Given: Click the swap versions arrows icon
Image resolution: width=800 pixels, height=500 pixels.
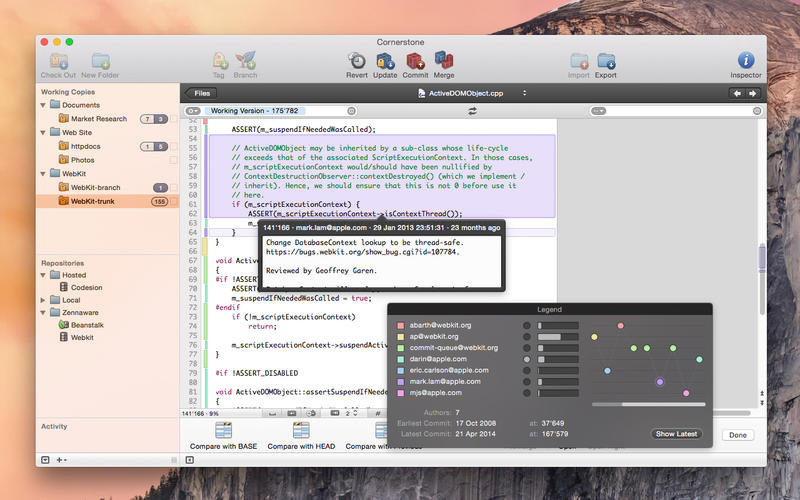Looking at the screenshot, I should click(x=472, y=111).
